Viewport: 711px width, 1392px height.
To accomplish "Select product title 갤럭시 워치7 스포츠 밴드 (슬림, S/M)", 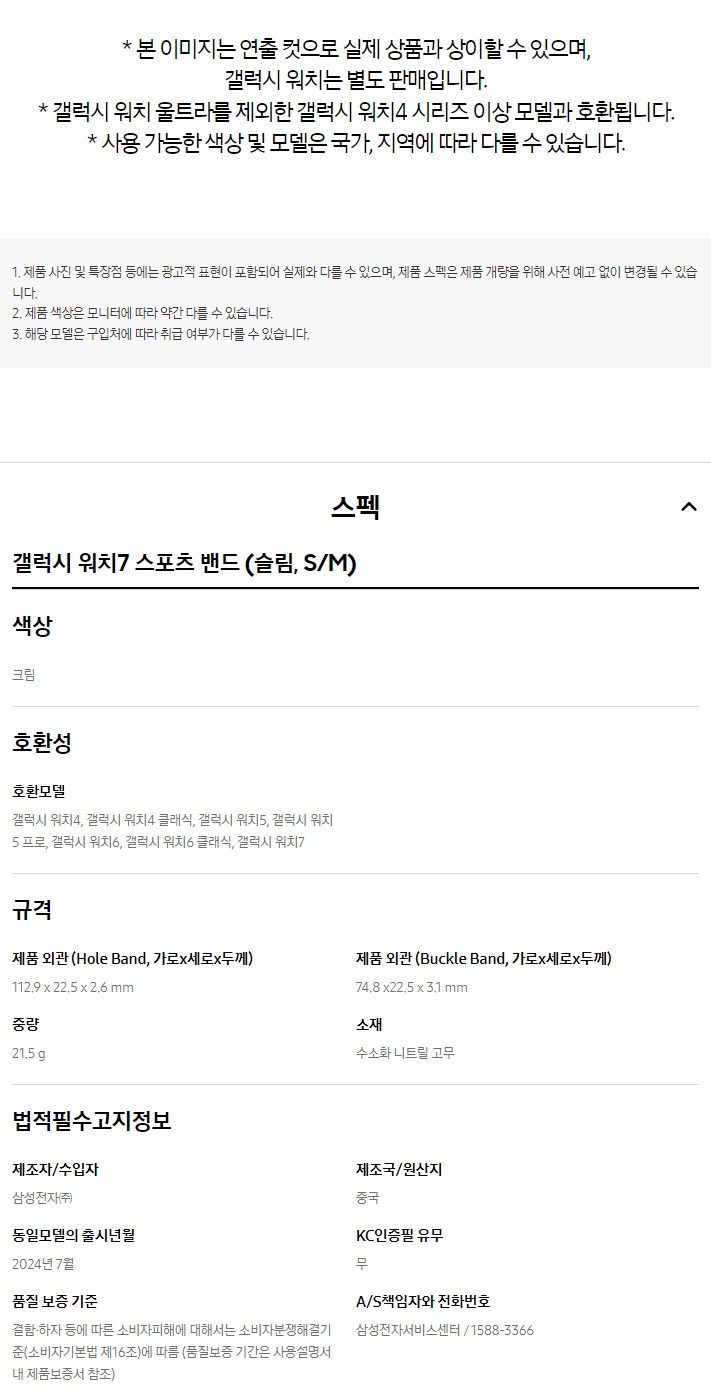I will coord(185,564).
